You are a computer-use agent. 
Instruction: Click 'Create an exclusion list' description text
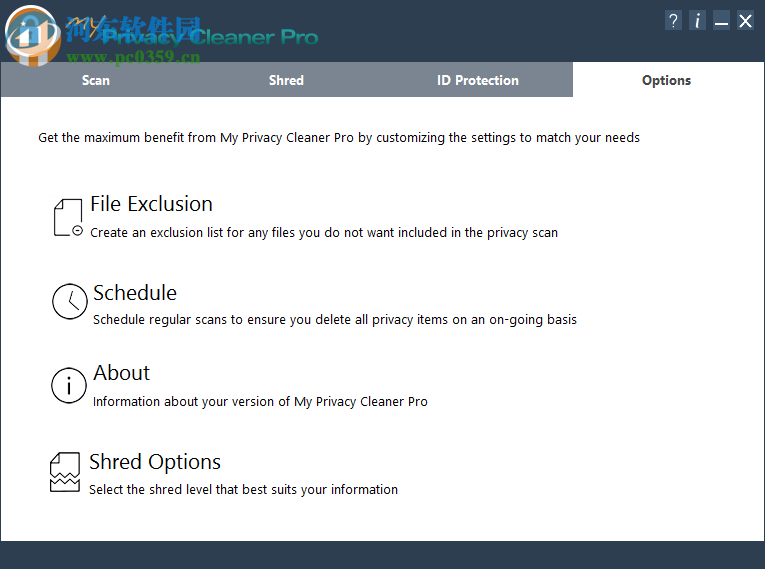pyautogui.click(x=324, y=233)
